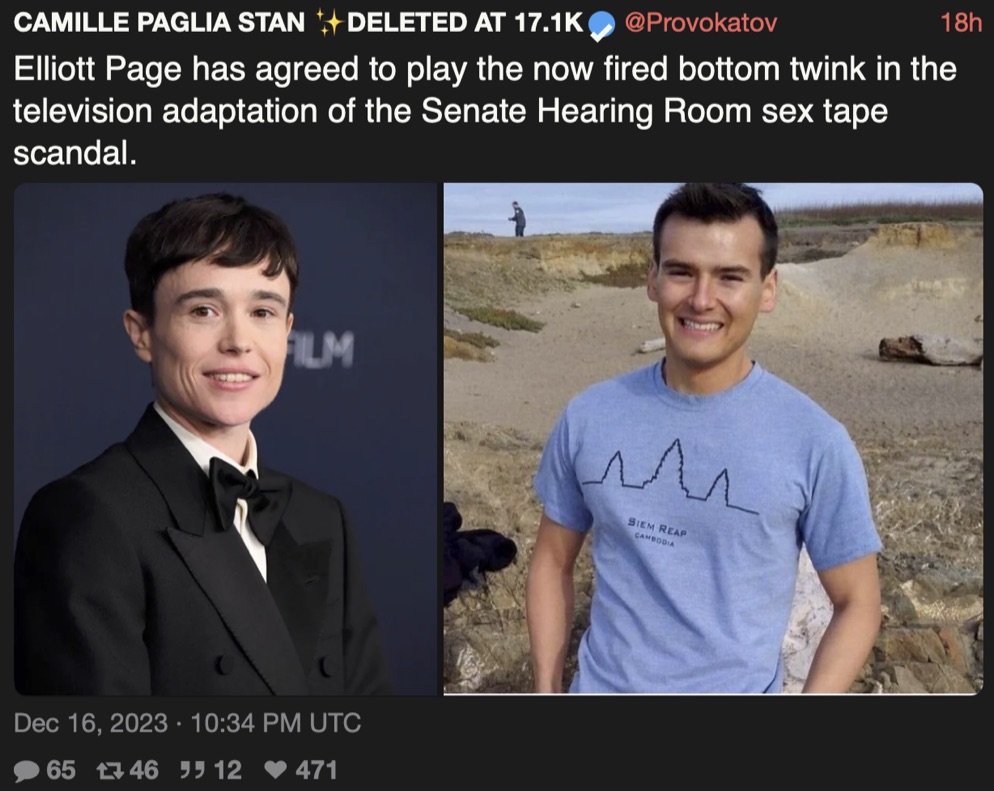
Task: Click the reply speech bubble icon
Action: (27, 771)
